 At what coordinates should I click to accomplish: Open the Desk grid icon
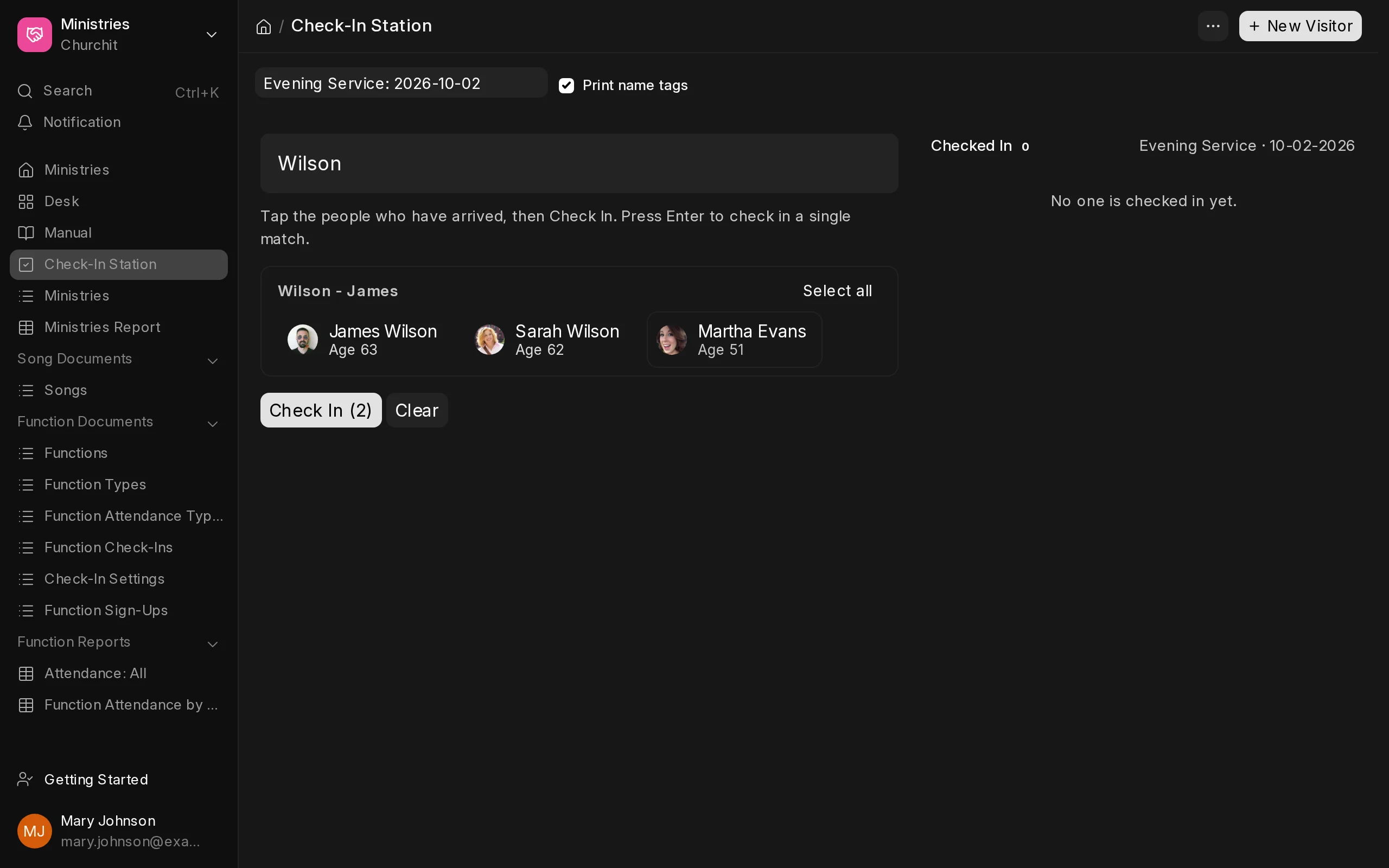coord(26,201)
